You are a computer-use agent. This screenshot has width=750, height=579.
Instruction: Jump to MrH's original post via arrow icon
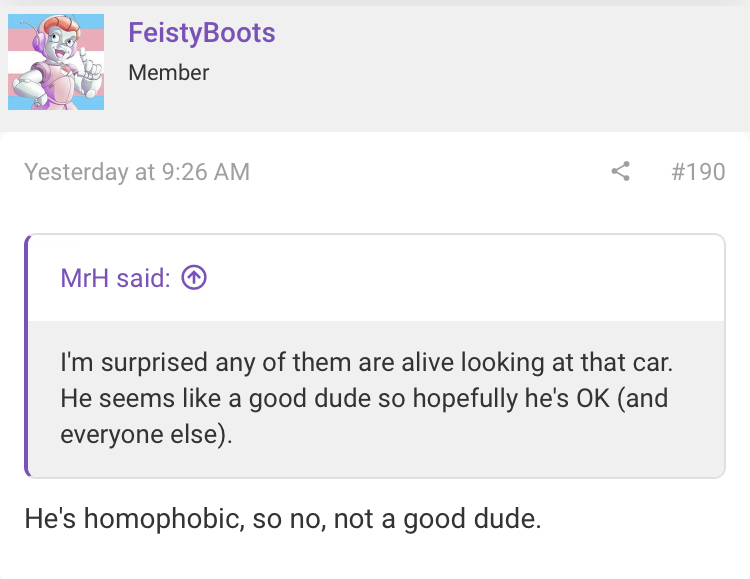pyautogui.click(x=194, y=278)
